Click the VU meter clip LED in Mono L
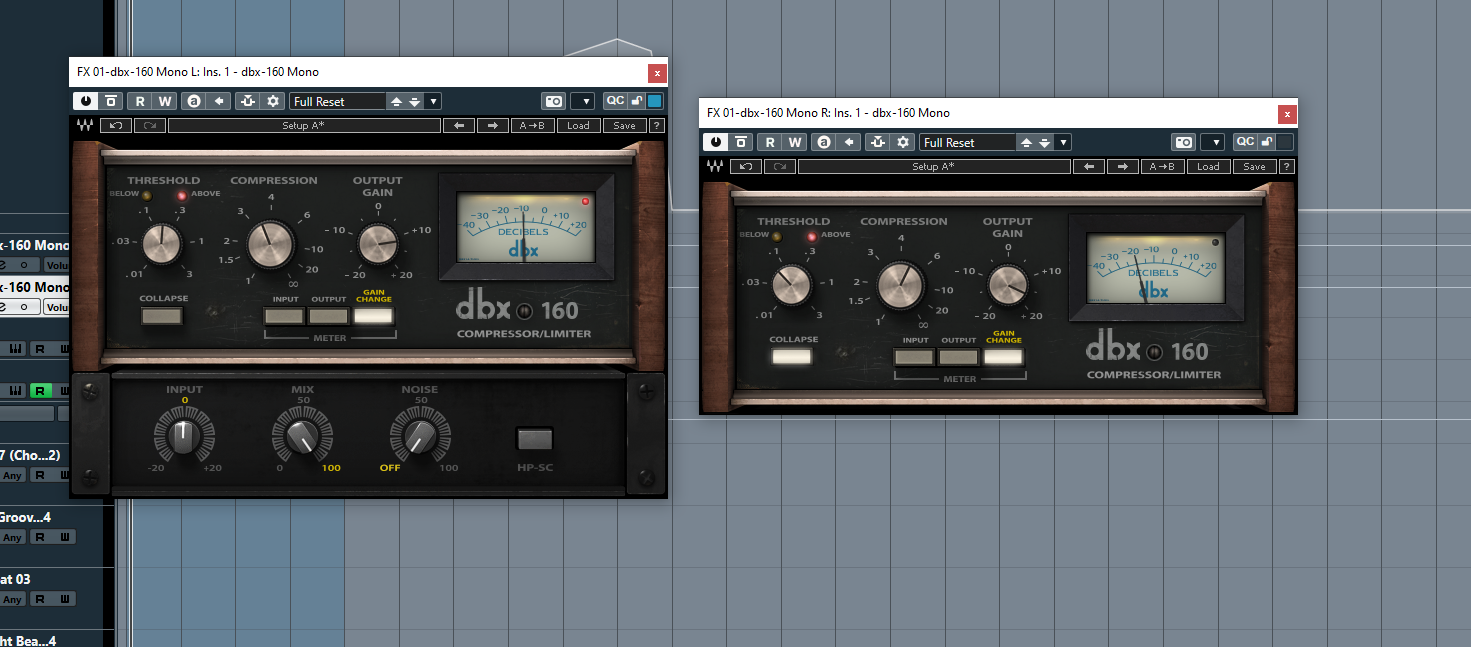Viewport: 1471px width, 647px height. [585, 202]
